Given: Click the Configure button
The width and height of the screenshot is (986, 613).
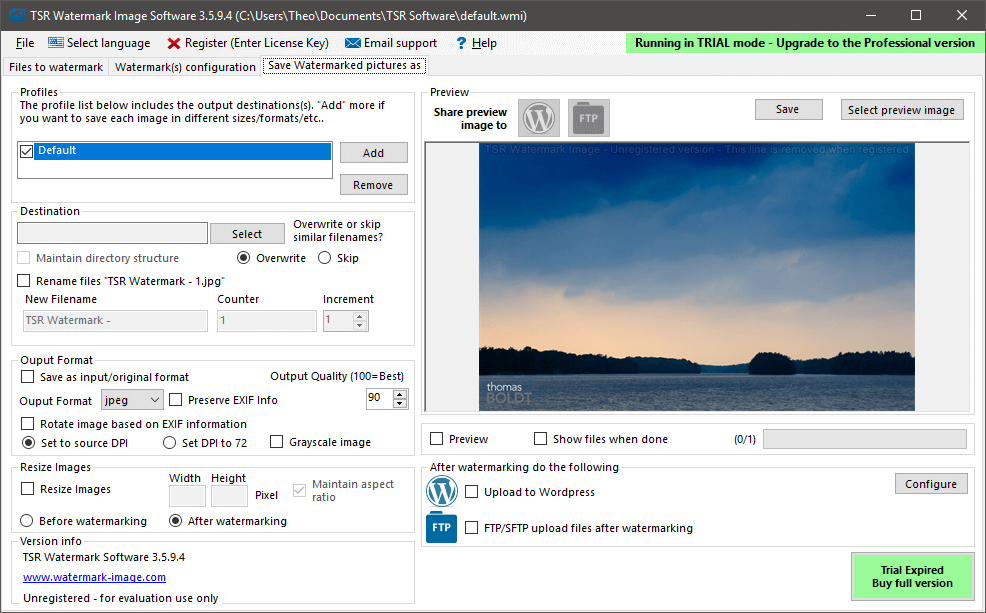Looking at the screenshot, I should [x=931, y=483].
